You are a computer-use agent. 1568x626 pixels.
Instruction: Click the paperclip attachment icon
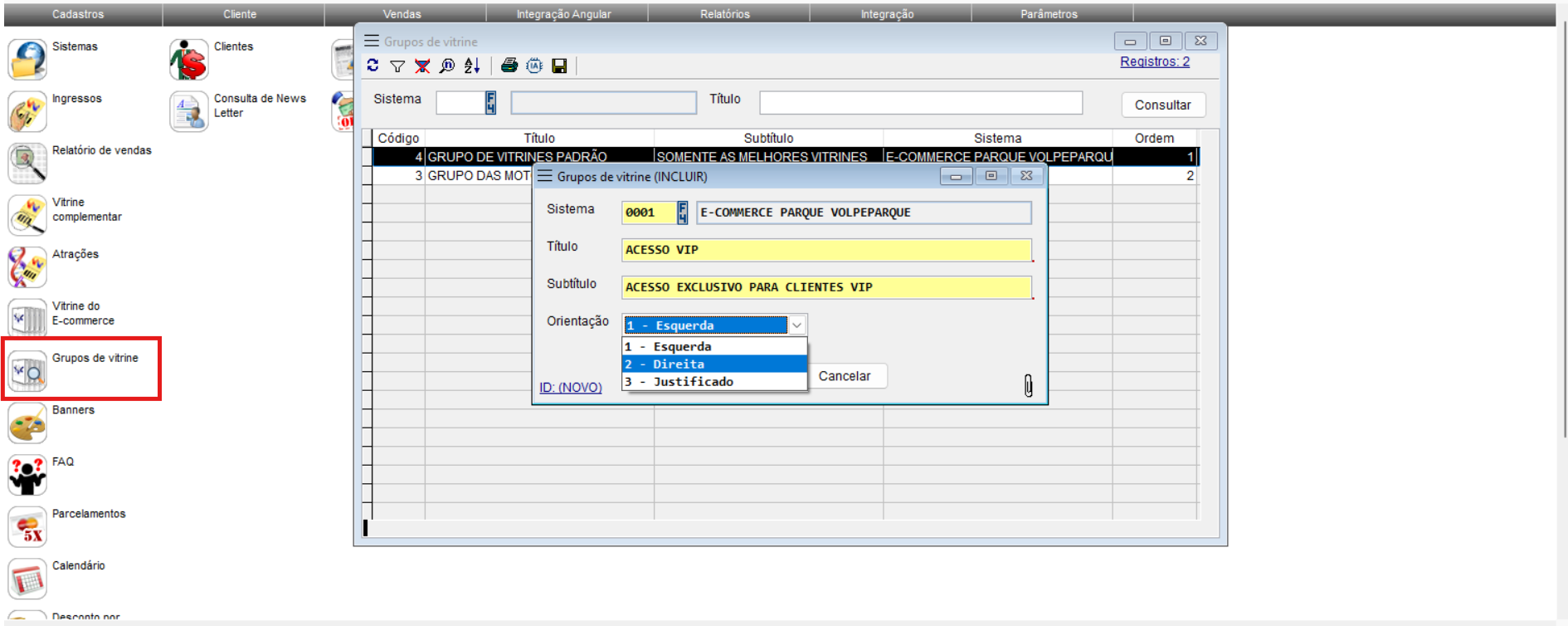click(x=1028, y=385)
